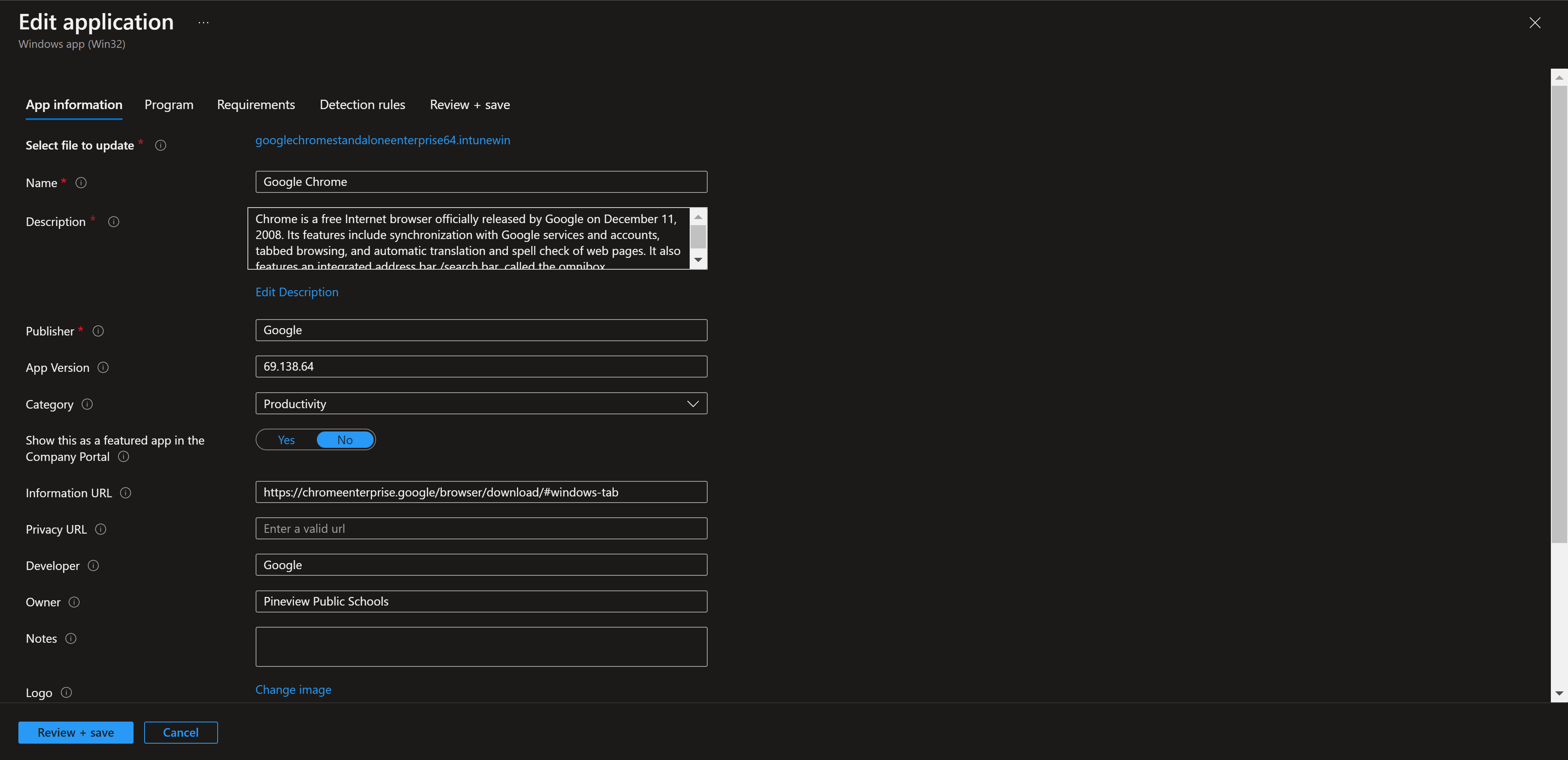Switch to the App information tab
The height and width of the screenshot is (760, 1568).
click(73, 105)
